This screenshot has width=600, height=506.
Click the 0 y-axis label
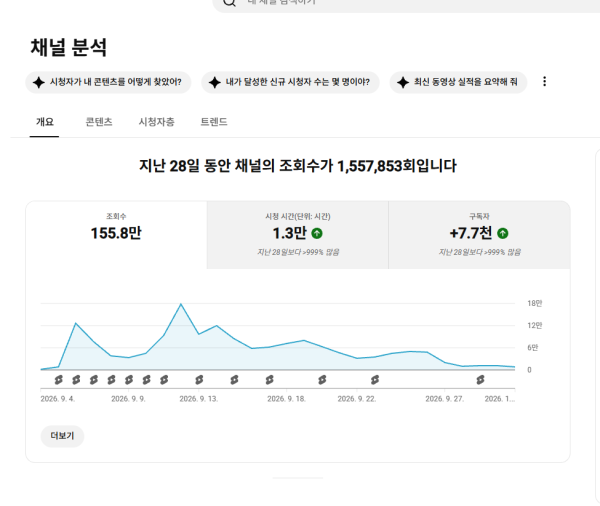point(529,370)
